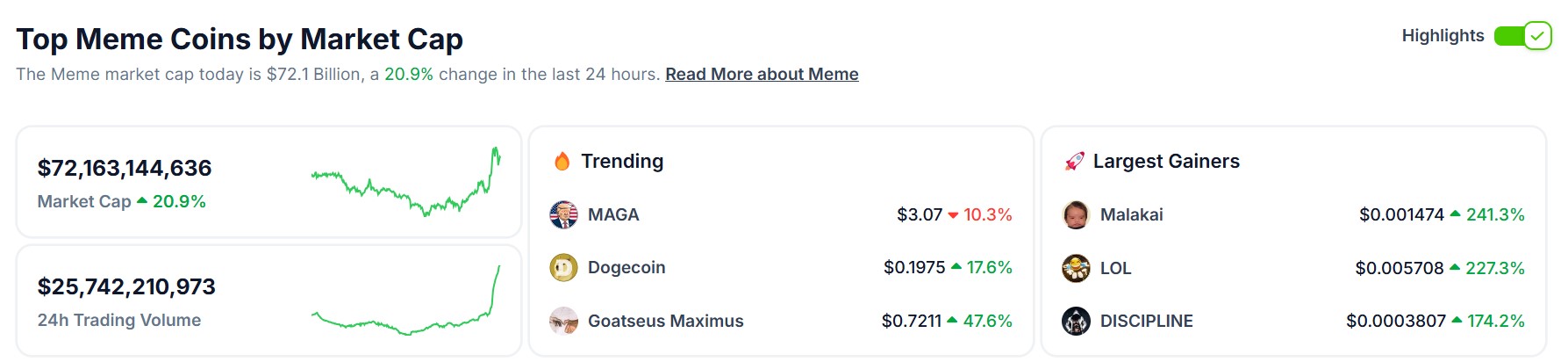Click the Largest Gainers rocket icon

coord(1075,161)
